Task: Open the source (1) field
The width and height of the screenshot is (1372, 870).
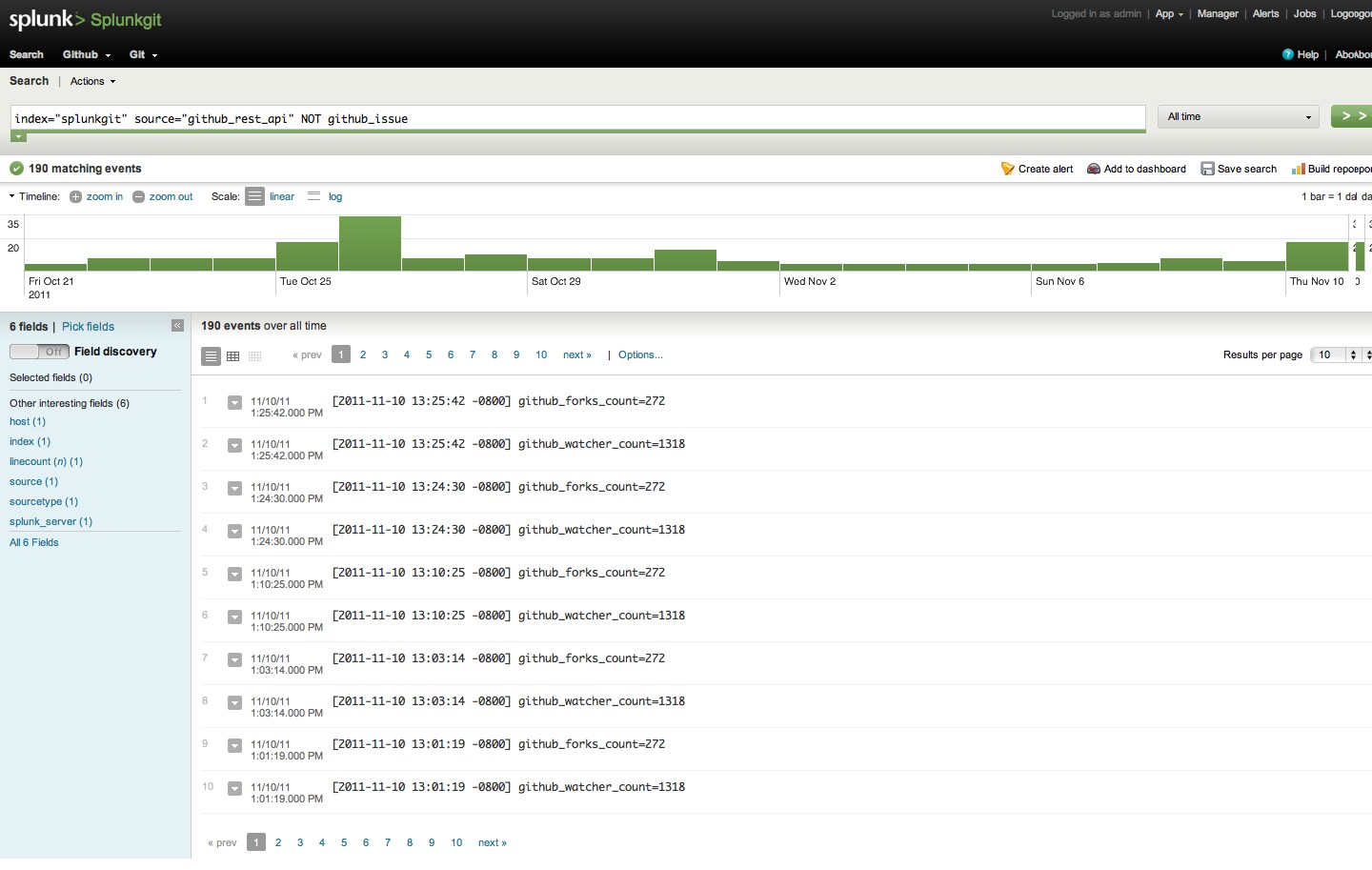Action: click(x=33, y=481)
